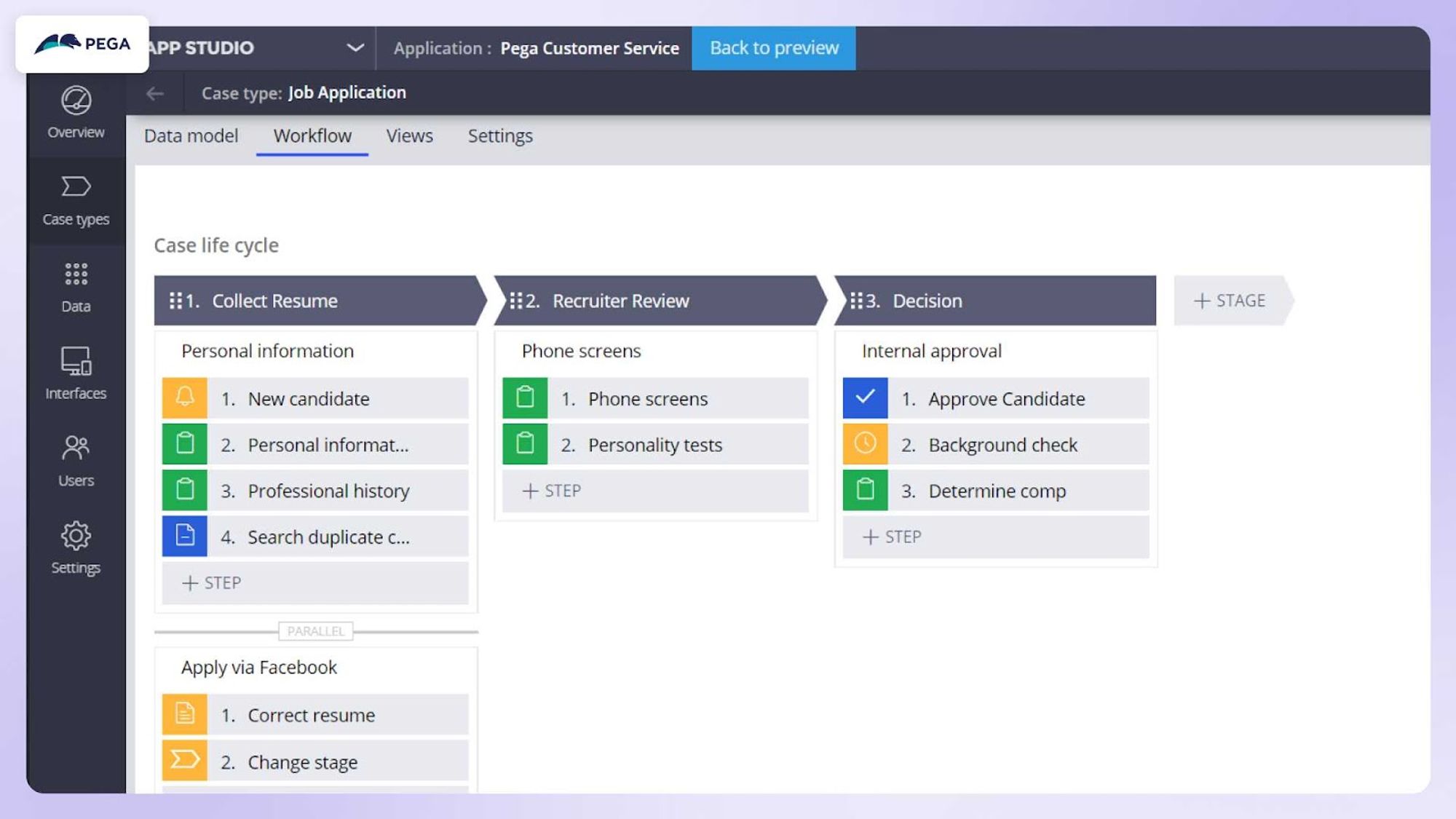Viewport: 1456px width, 819px height.
Task: Click the document icon on Correct resume
Action: click(x=184, y=714)
